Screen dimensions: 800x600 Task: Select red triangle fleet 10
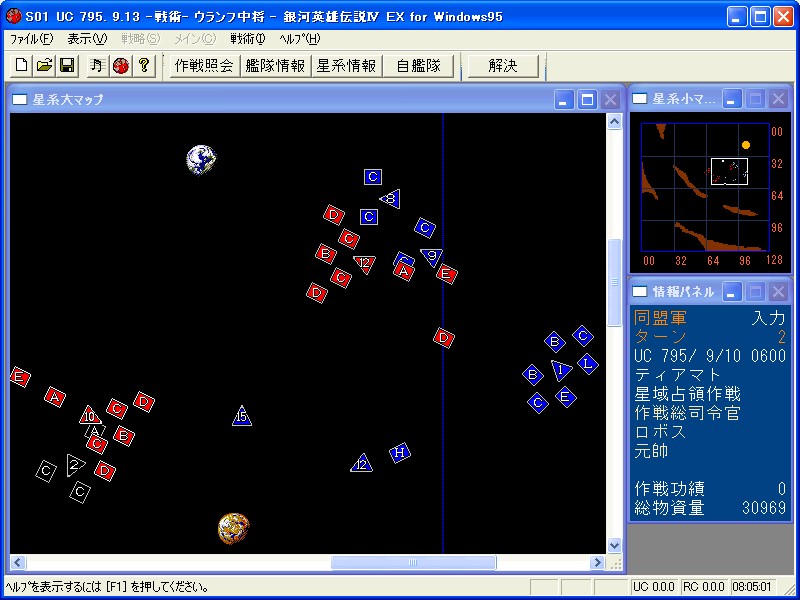click(x=90, y=415)
